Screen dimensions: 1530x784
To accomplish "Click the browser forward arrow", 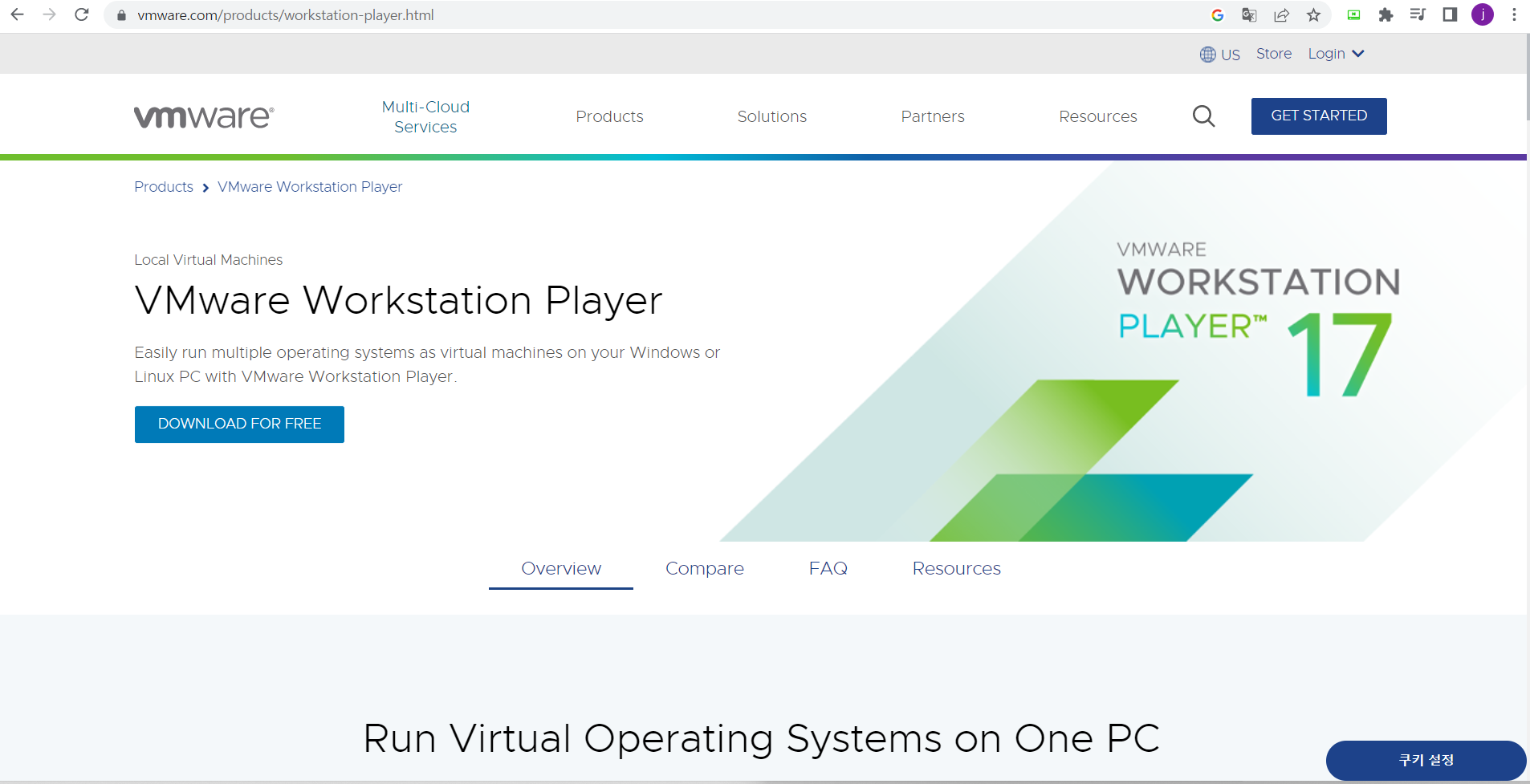I will pyautogui.click(x=49, y=14).
